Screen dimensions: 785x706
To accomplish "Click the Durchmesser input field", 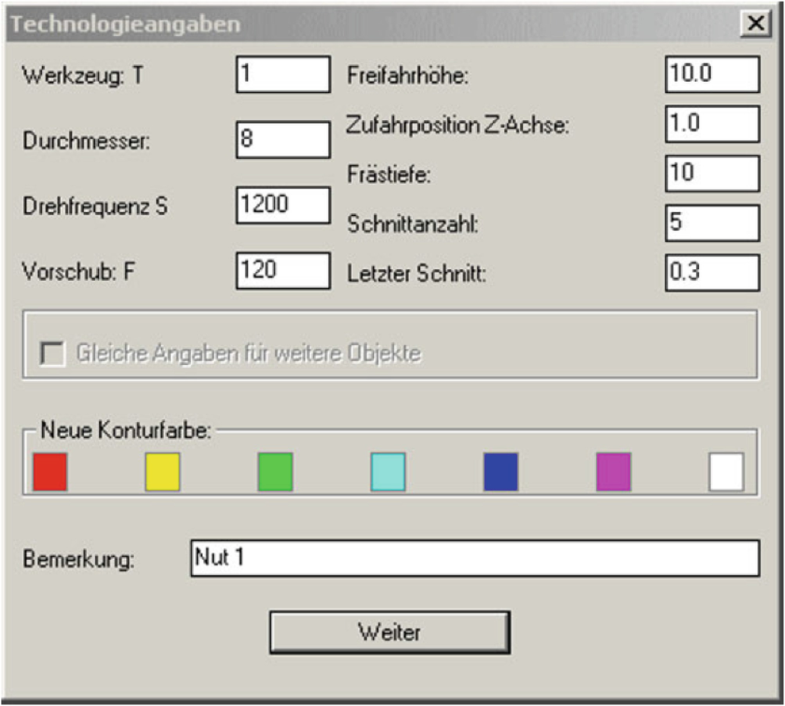I will pos(283,140).
